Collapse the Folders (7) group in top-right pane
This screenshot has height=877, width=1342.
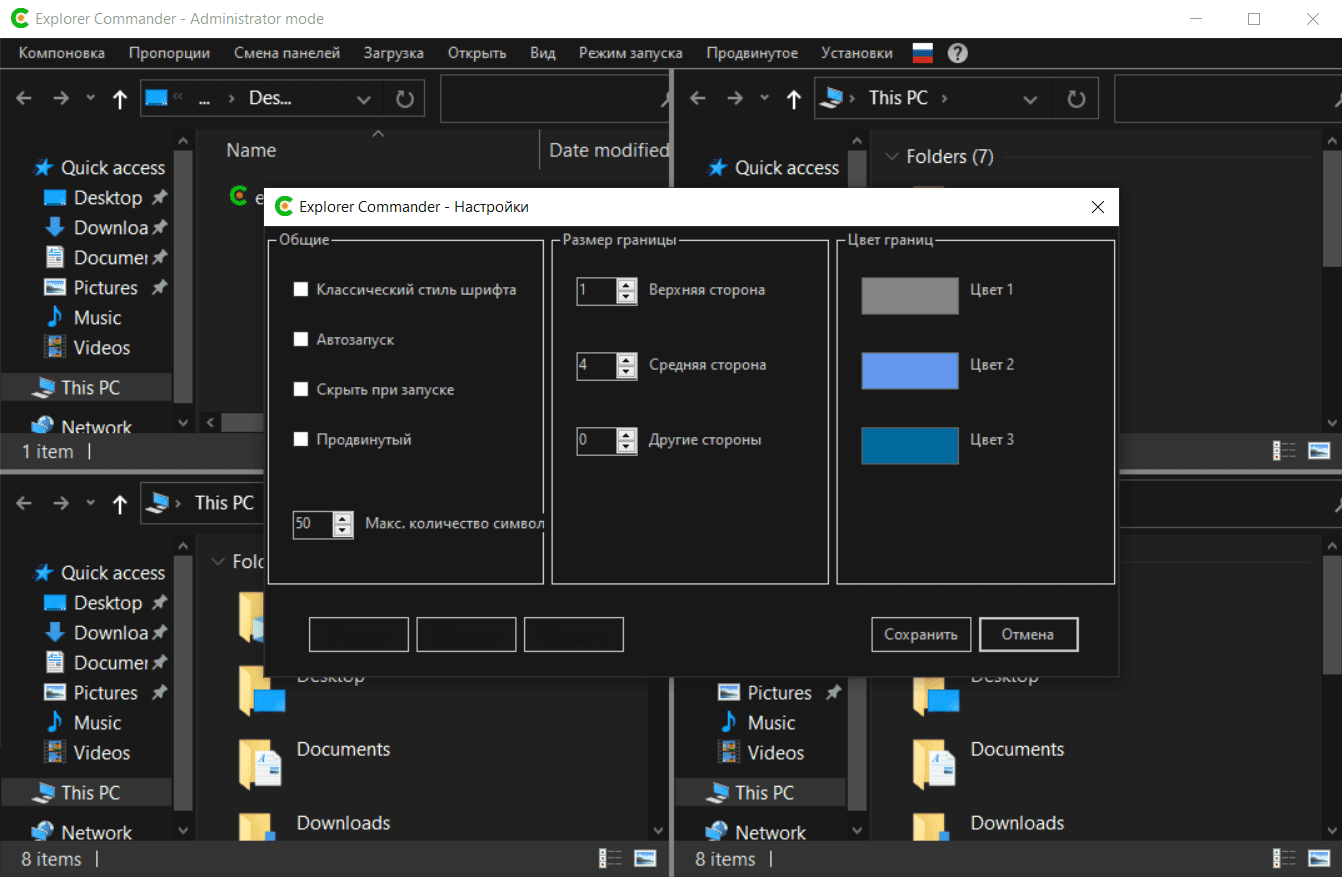click(x=891, y=157)
